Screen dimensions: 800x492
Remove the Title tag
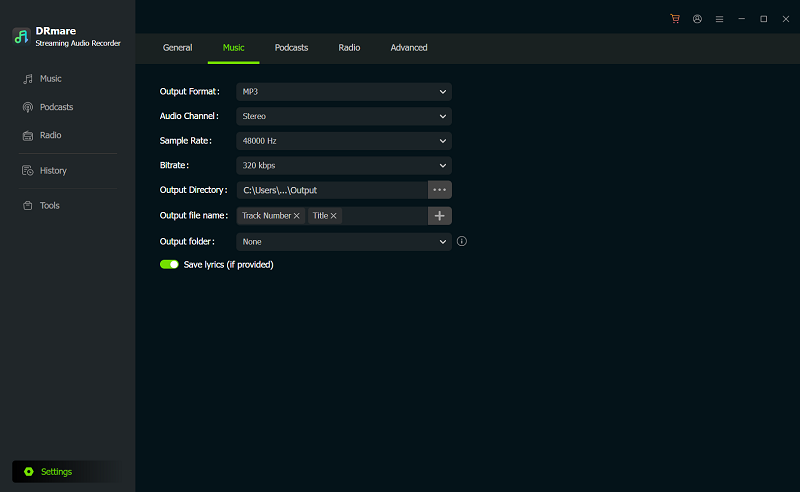click(x=334, y=216)
